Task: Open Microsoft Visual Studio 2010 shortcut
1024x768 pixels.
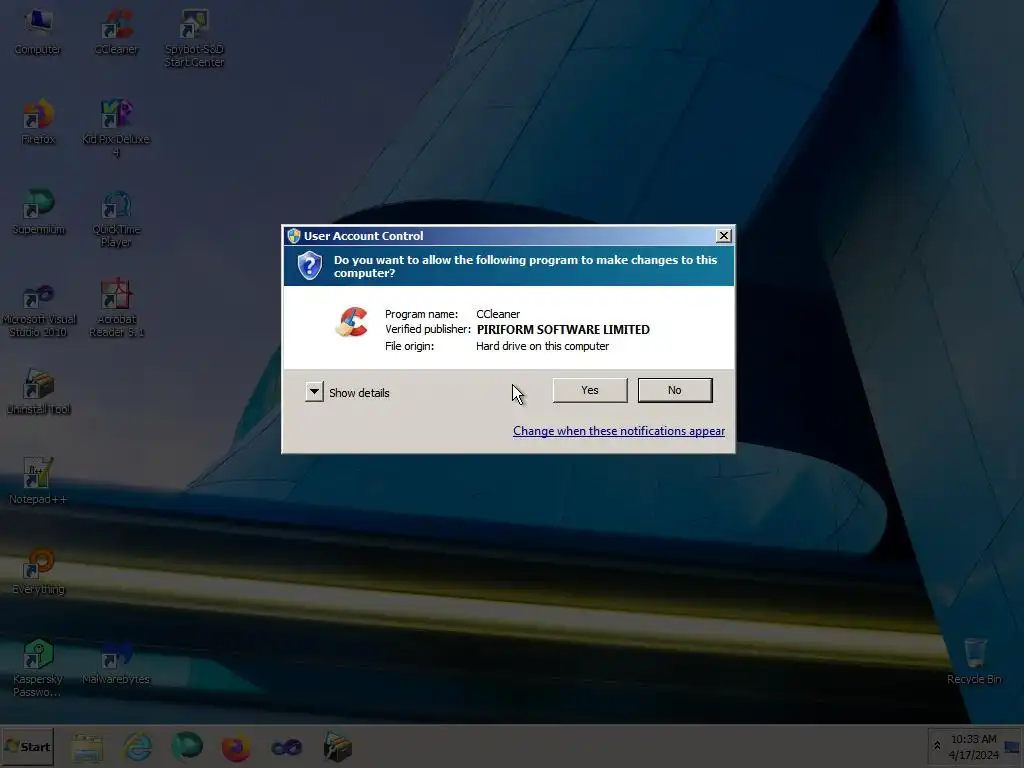Action: [39, 309]
